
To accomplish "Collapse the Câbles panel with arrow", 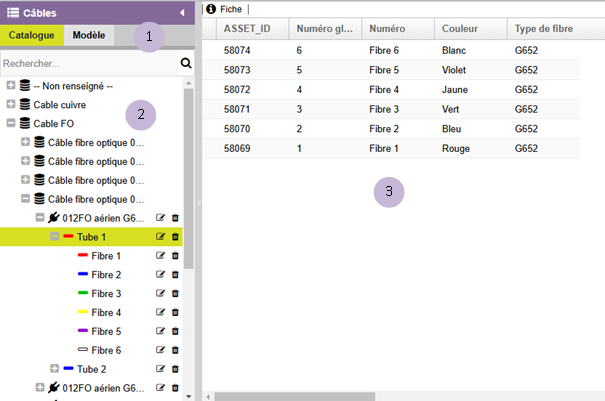I will [182, 12].
